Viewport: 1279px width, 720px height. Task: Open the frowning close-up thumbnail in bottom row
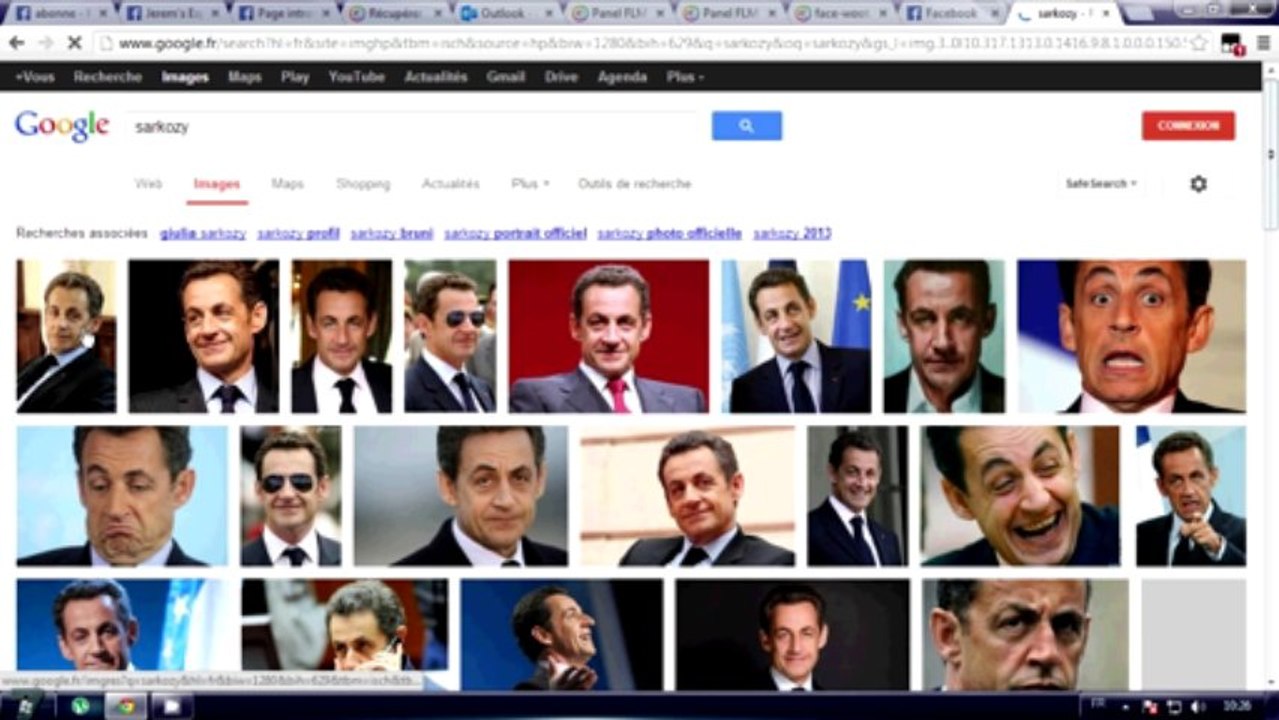coord(1025,634)
